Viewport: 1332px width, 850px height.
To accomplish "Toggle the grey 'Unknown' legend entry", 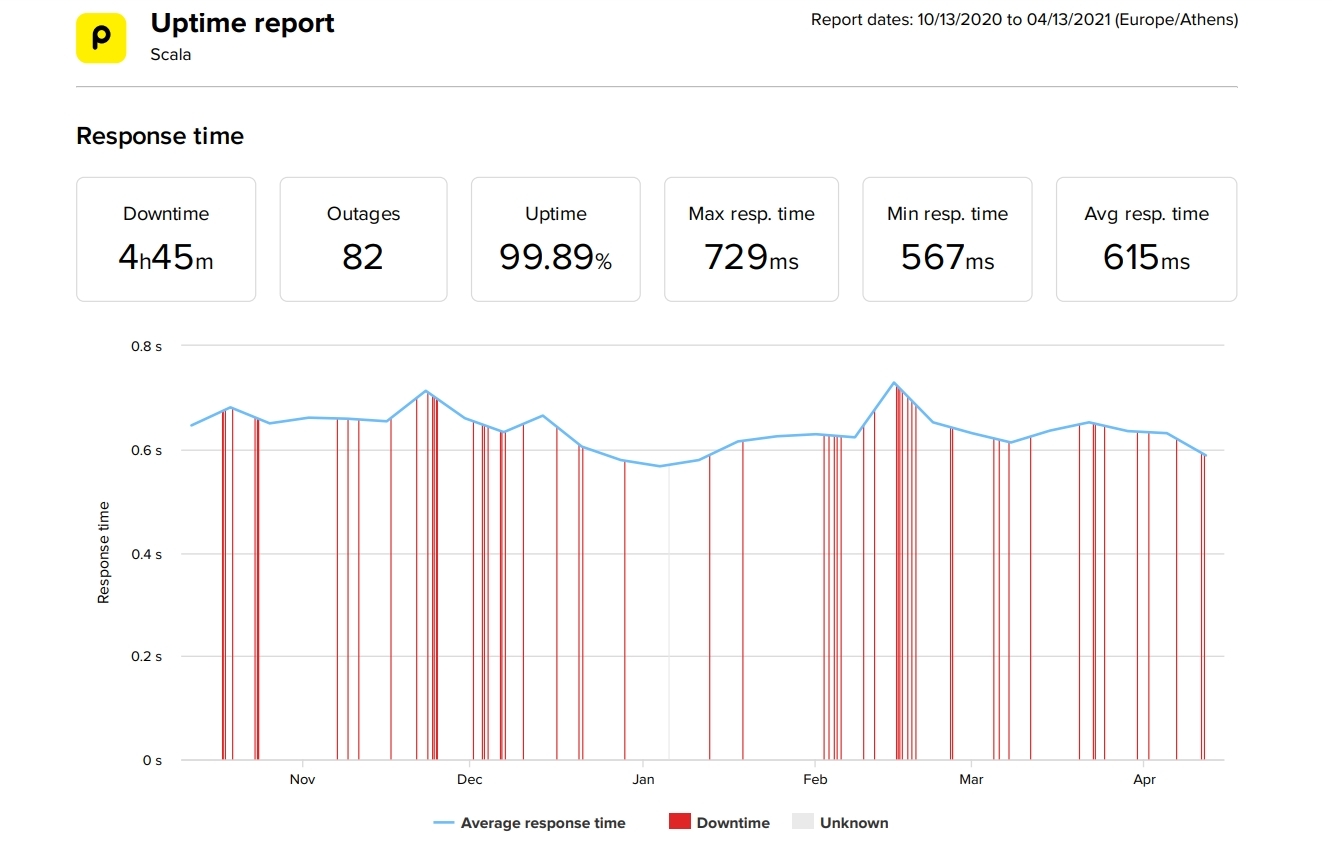I will (840, 823).
